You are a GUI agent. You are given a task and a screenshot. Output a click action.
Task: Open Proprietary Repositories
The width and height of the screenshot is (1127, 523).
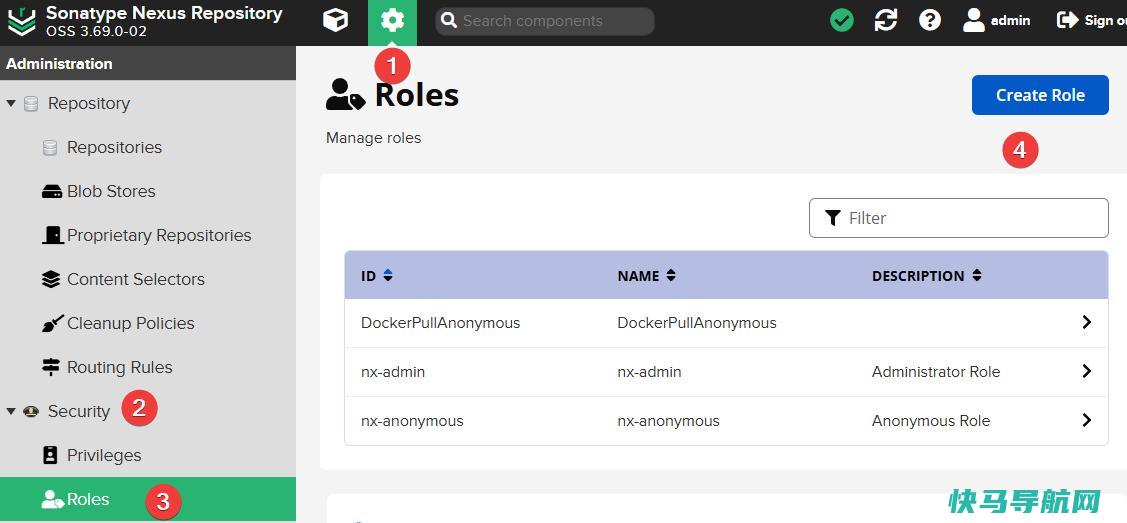coord(159,236)
